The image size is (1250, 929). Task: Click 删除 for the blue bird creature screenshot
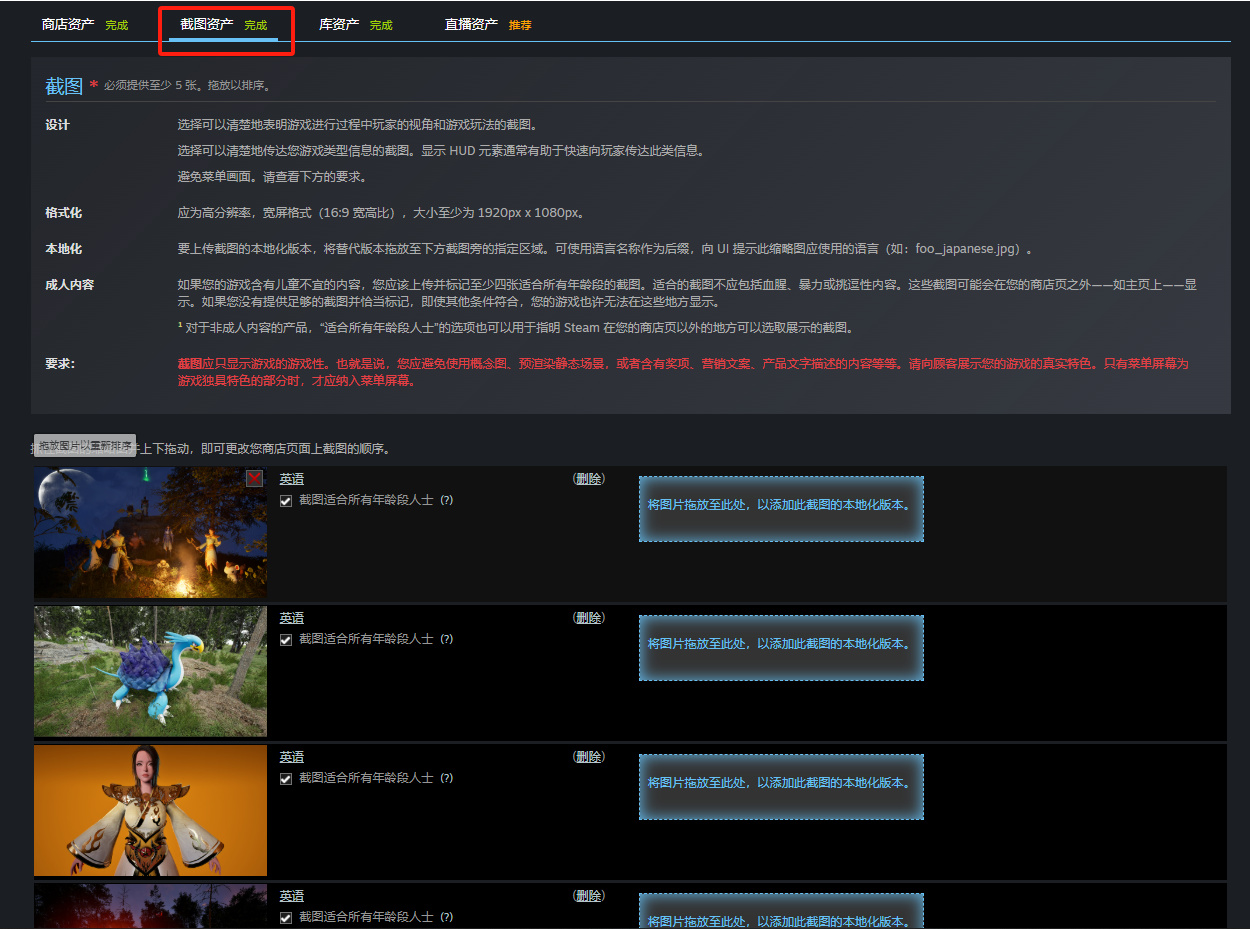click(x=588, y=618)
